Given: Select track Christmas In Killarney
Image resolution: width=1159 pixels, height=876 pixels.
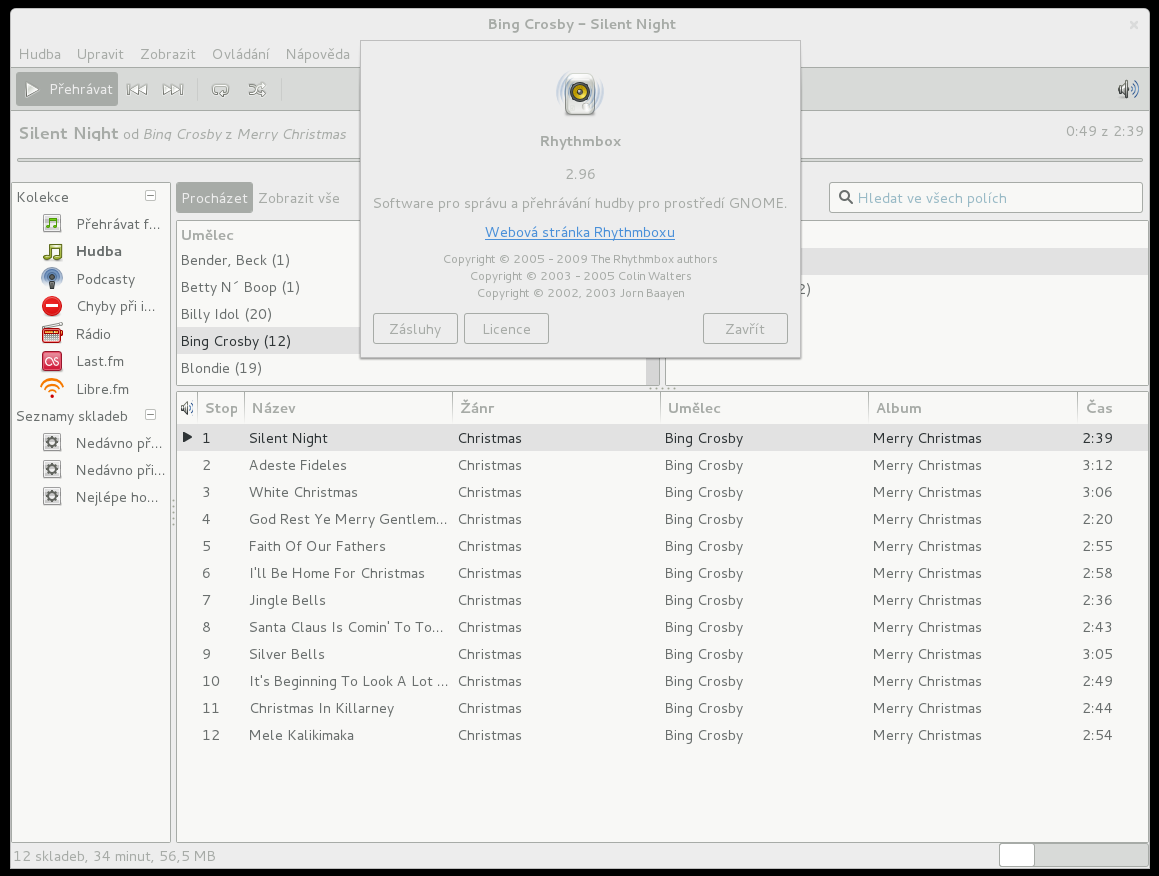Looking at the screenshot, I should pyautogui.click(x=662, y=708).
